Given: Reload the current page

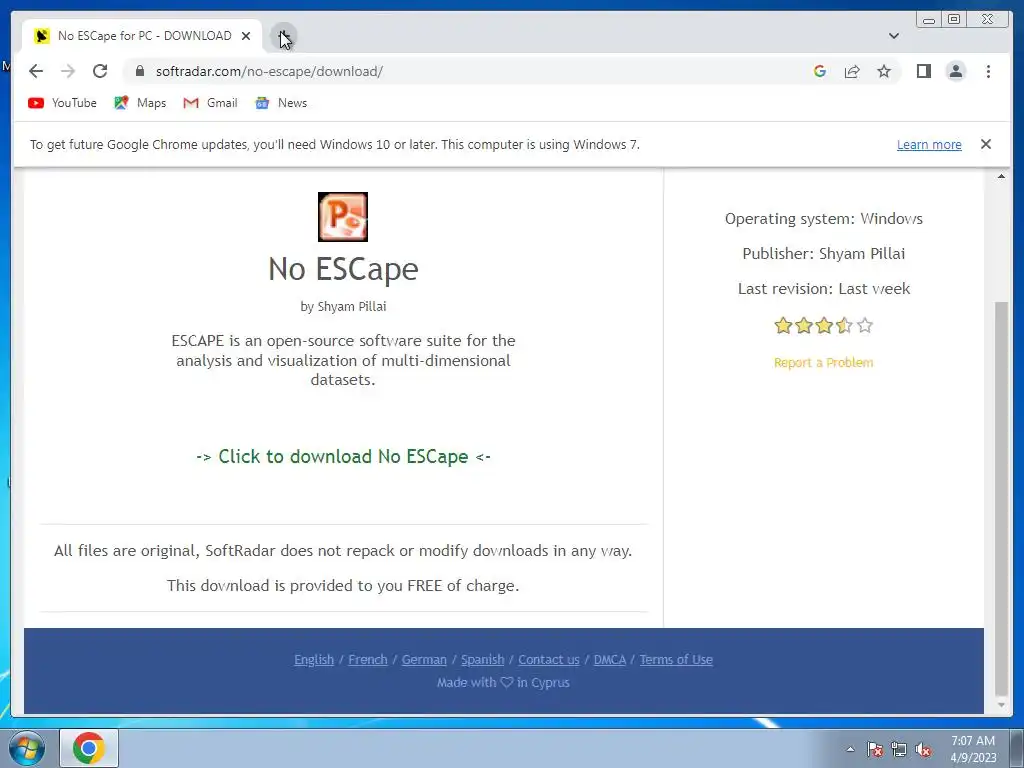Looking at the screenshot, I should (100, 71).
